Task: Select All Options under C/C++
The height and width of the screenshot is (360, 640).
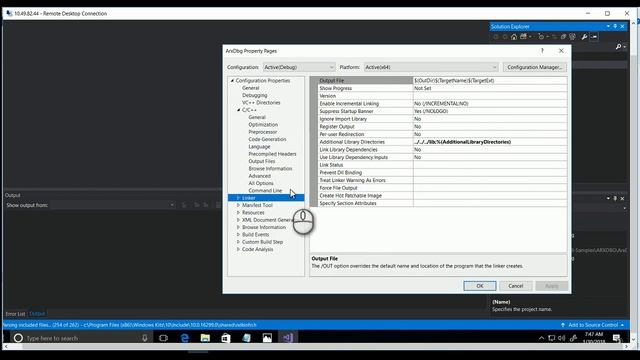Action: [x=261, y=183]
